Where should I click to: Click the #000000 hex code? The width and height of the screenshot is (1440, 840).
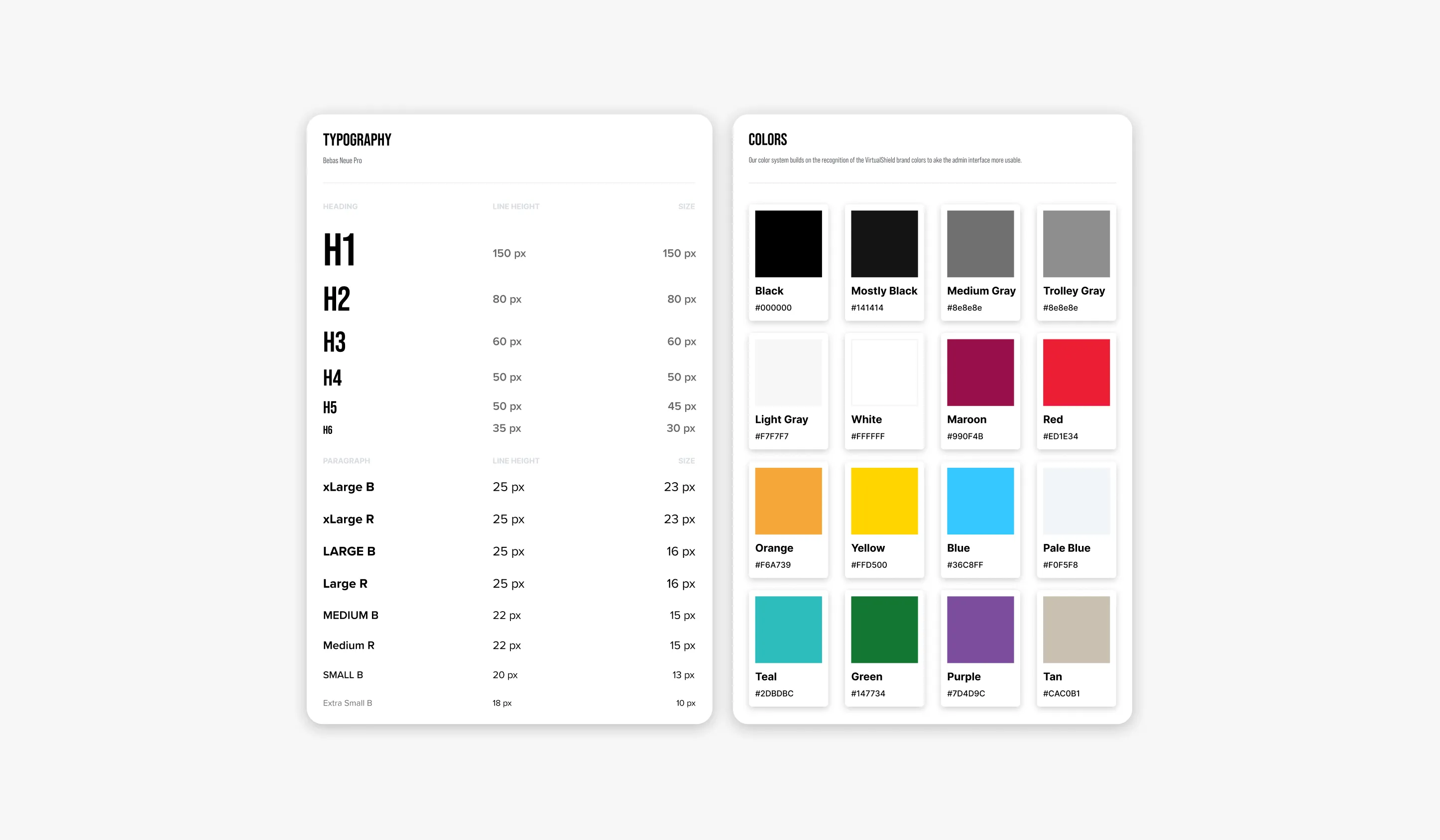tap(773, 307)
